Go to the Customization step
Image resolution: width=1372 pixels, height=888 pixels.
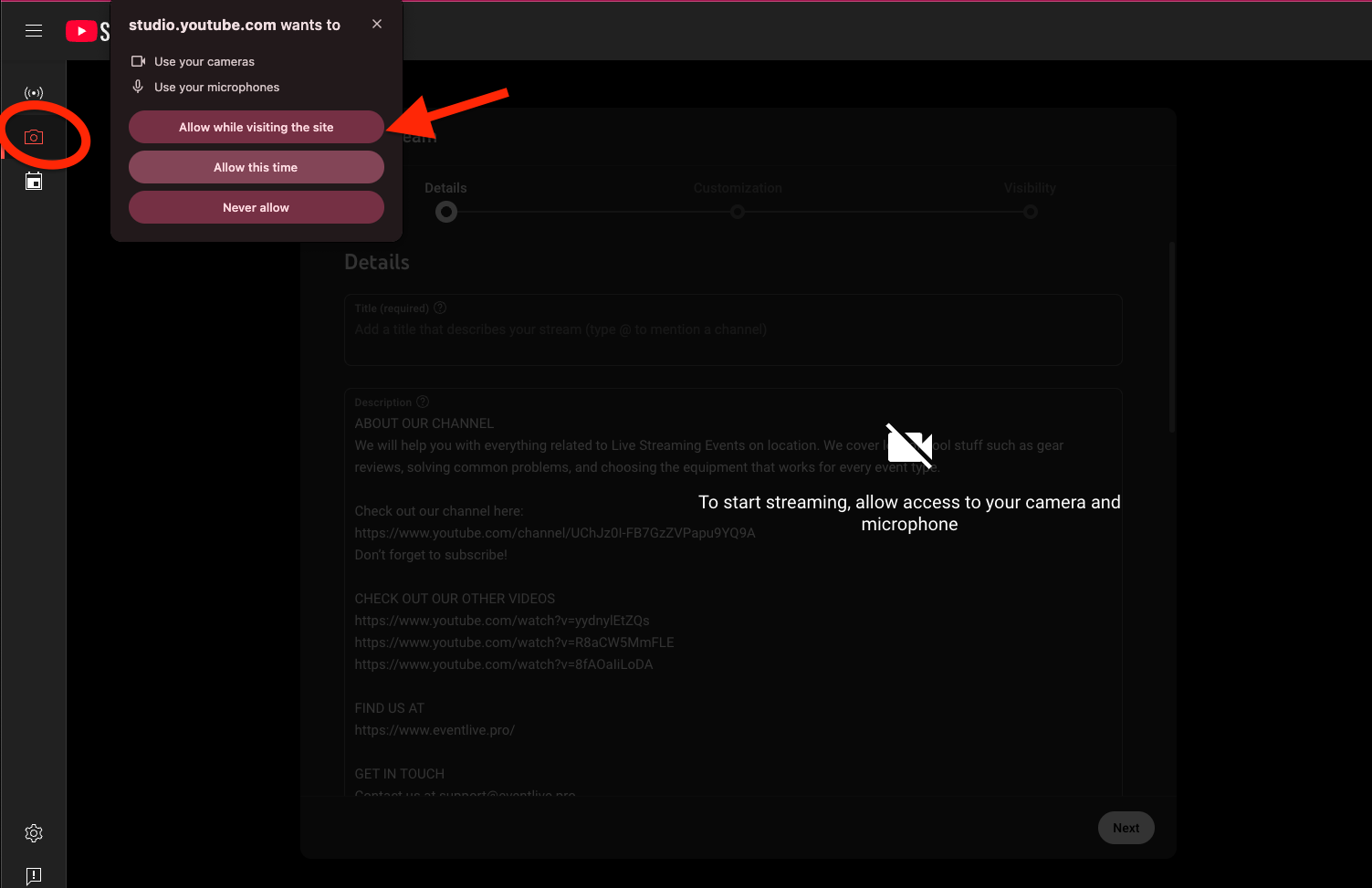click(x=738, y=212)
